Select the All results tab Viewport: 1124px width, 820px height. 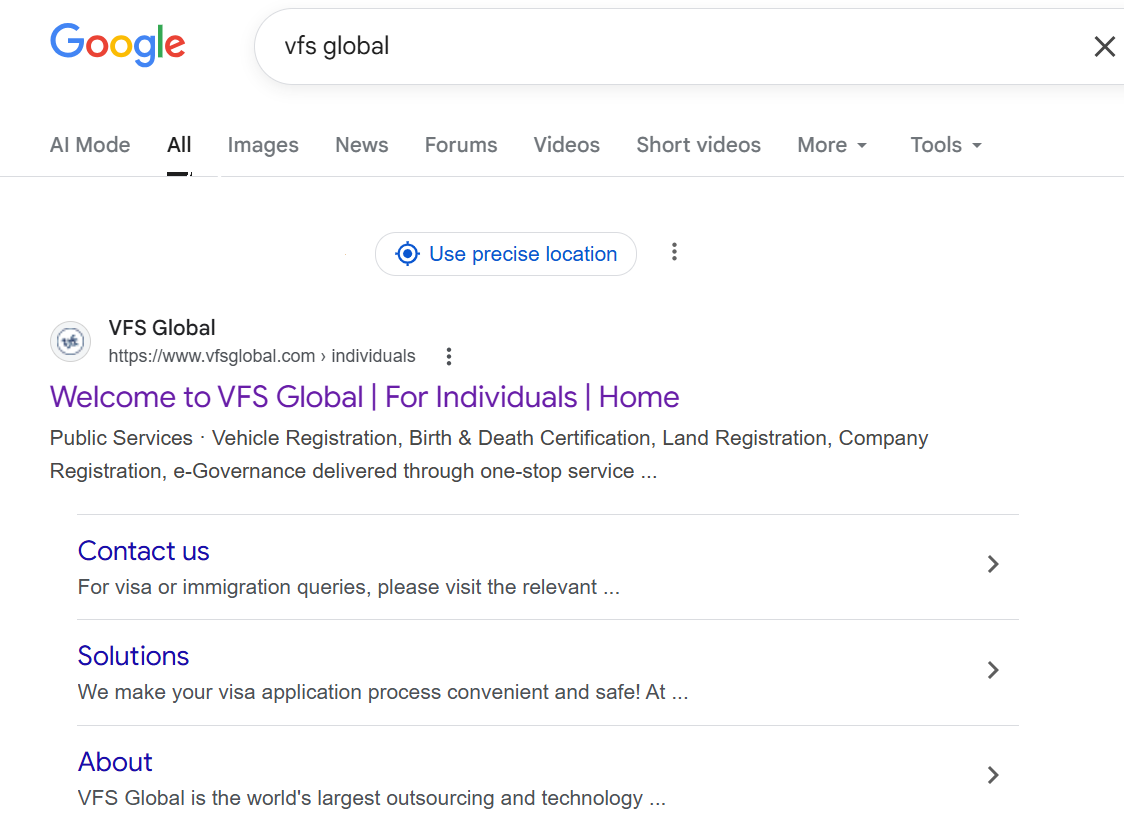pos(179,145)
